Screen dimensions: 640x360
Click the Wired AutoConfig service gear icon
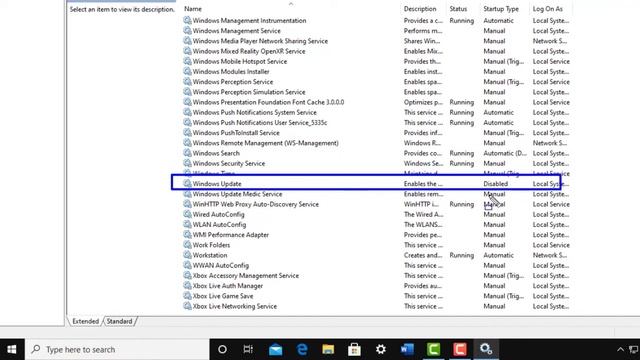coord(187,214)
